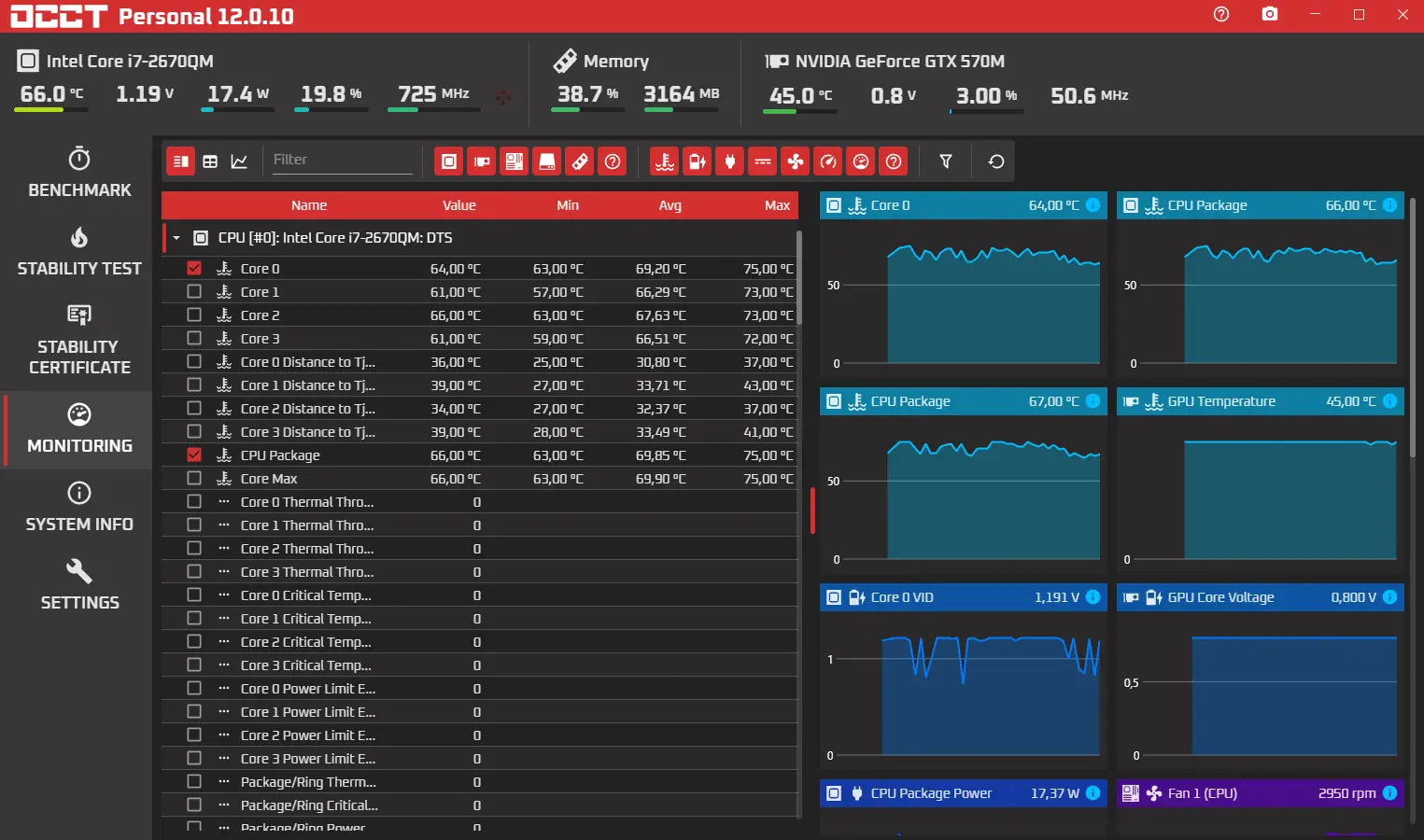The height and width of the screenshot is (840, 1424).
Task: Take a screenshot with camera icon
Action: pyautogui.click(x=1270, y=14)
